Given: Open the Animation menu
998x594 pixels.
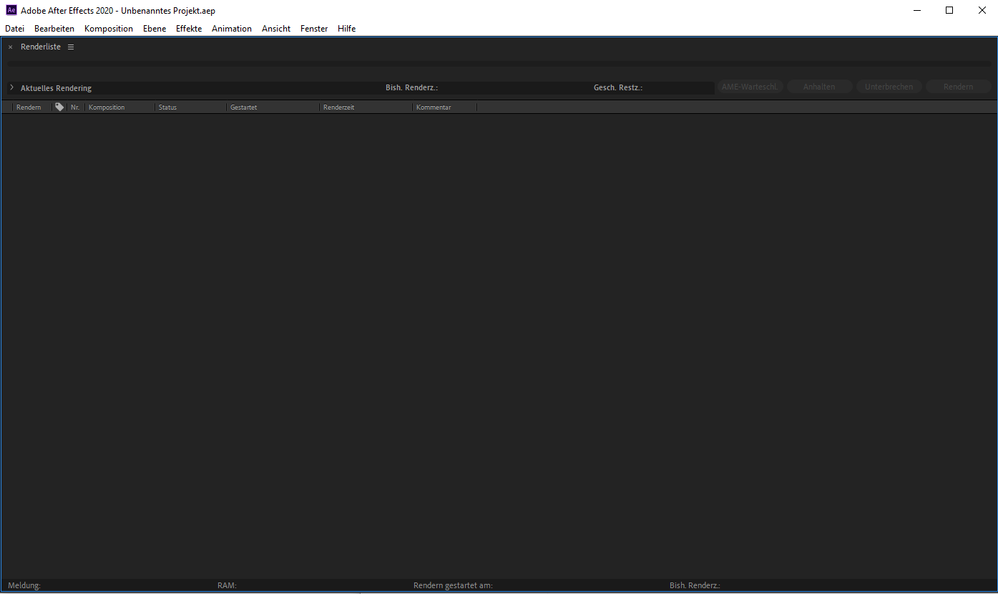Looking at the screenshot, I should point(231,29).
